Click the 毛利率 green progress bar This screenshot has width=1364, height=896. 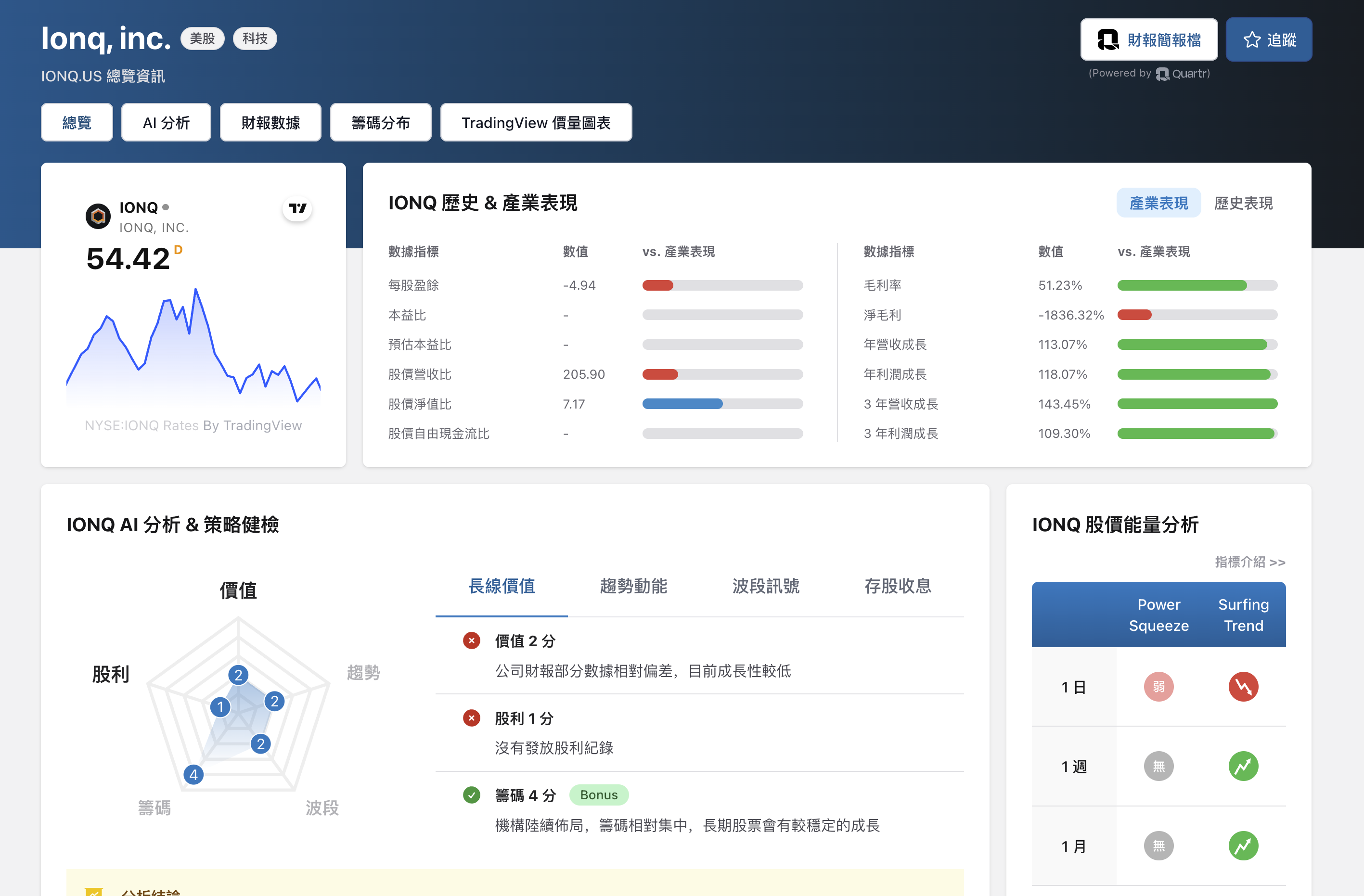1182,285
